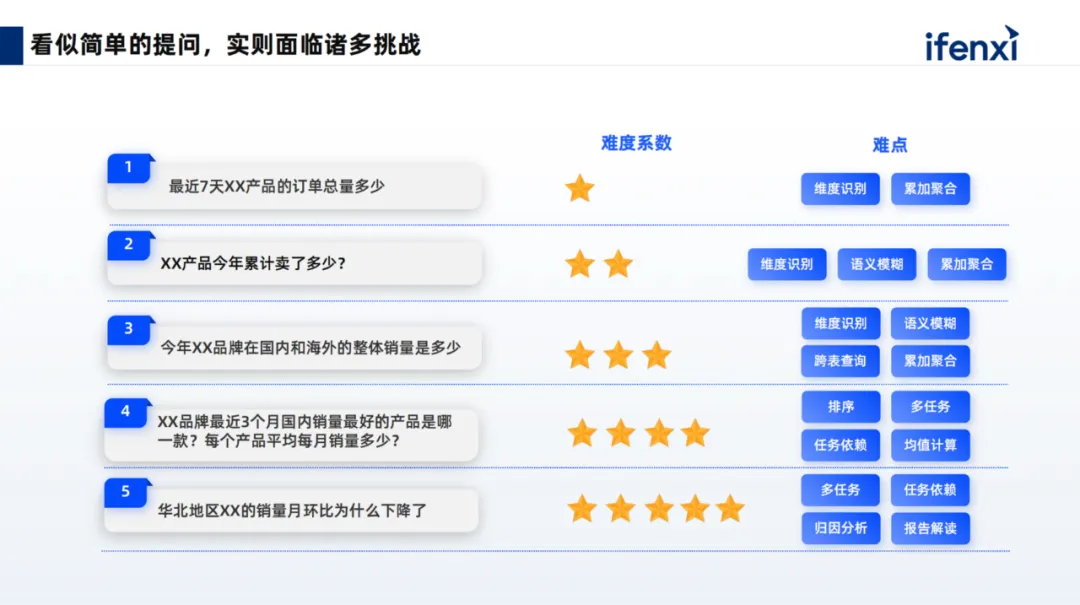Viewport: 1080px width, 605px height.
Task: Click the single star in row 1
Action: pyautogui.click(x=580, y=188)
